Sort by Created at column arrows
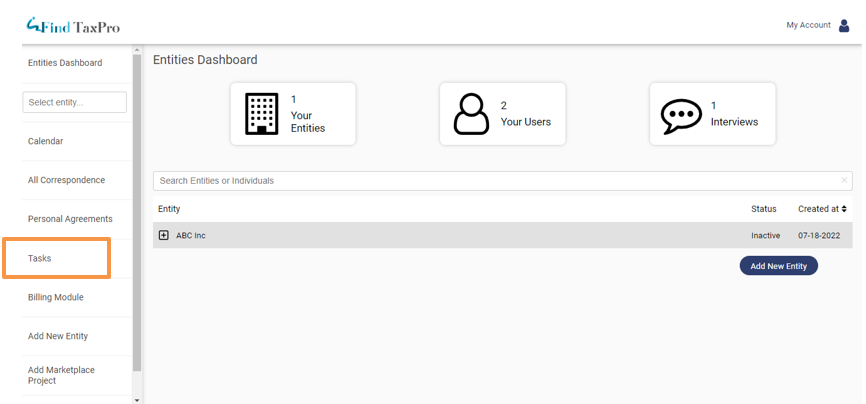 click(844, 209)
